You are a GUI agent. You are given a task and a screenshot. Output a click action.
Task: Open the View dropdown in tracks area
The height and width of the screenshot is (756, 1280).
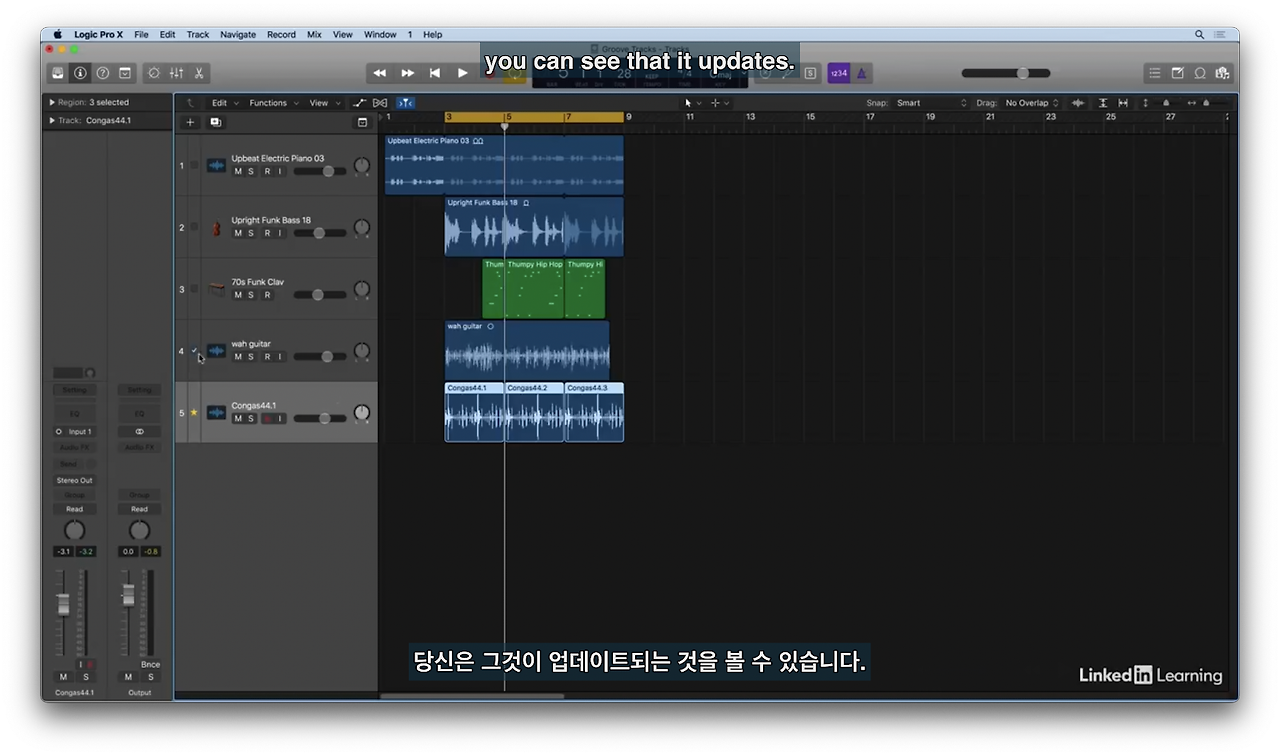323,103
